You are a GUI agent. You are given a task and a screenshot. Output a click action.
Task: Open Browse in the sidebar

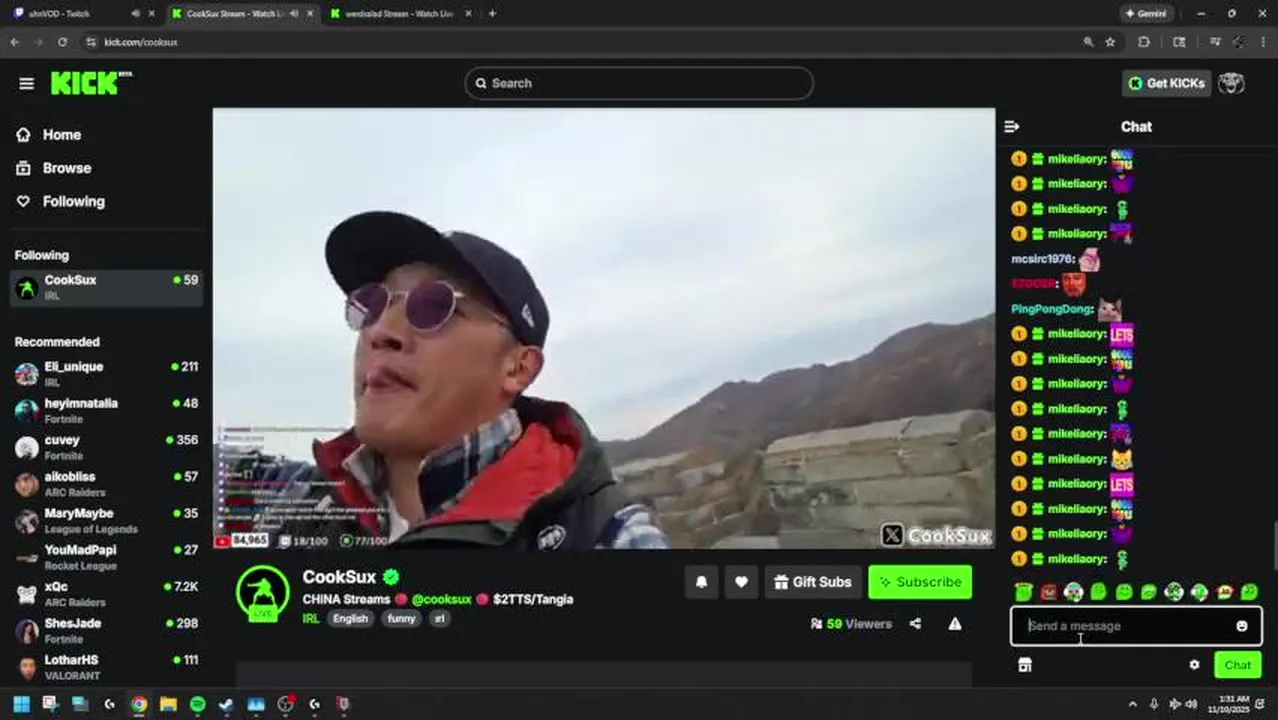[x=66, y=168]
